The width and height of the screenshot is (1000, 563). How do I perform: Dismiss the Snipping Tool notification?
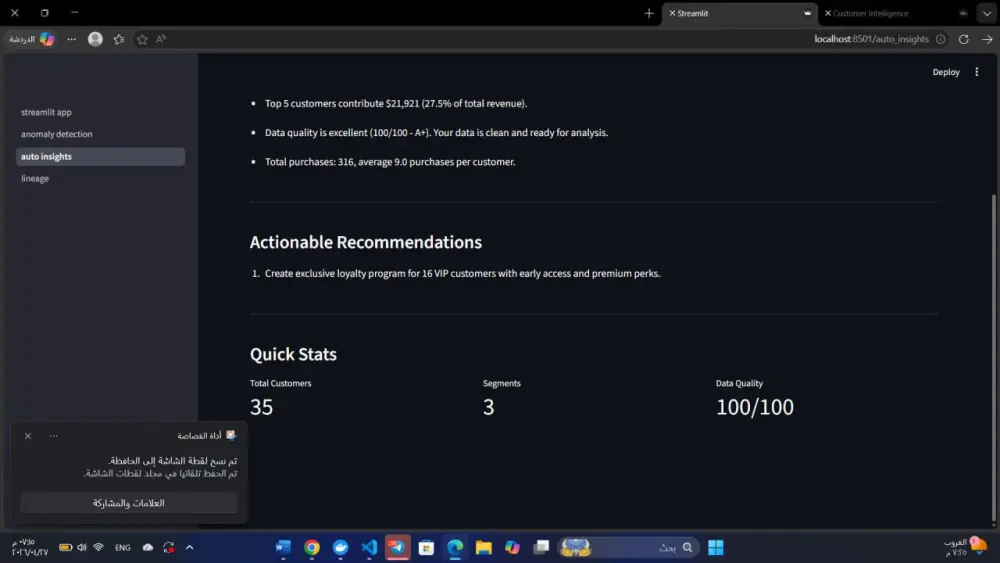tap(27, 436)
